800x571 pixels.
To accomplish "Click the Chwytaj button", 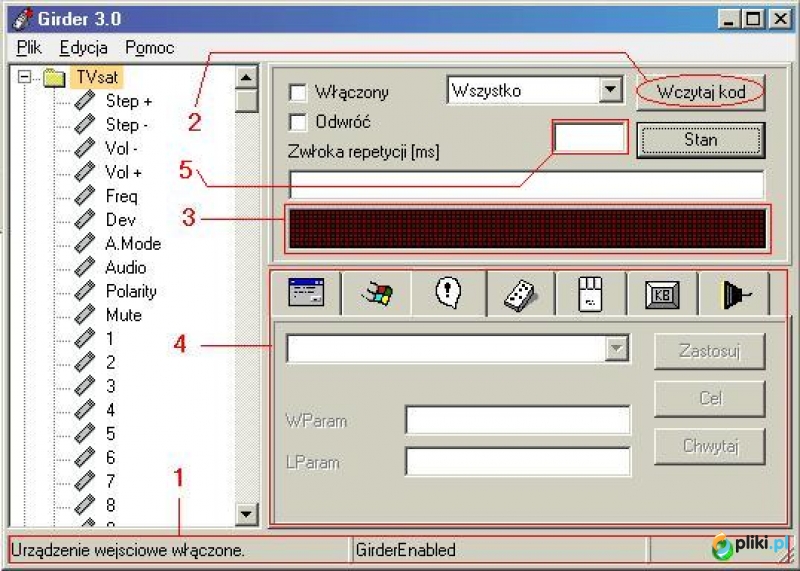I will coord(710,446).
